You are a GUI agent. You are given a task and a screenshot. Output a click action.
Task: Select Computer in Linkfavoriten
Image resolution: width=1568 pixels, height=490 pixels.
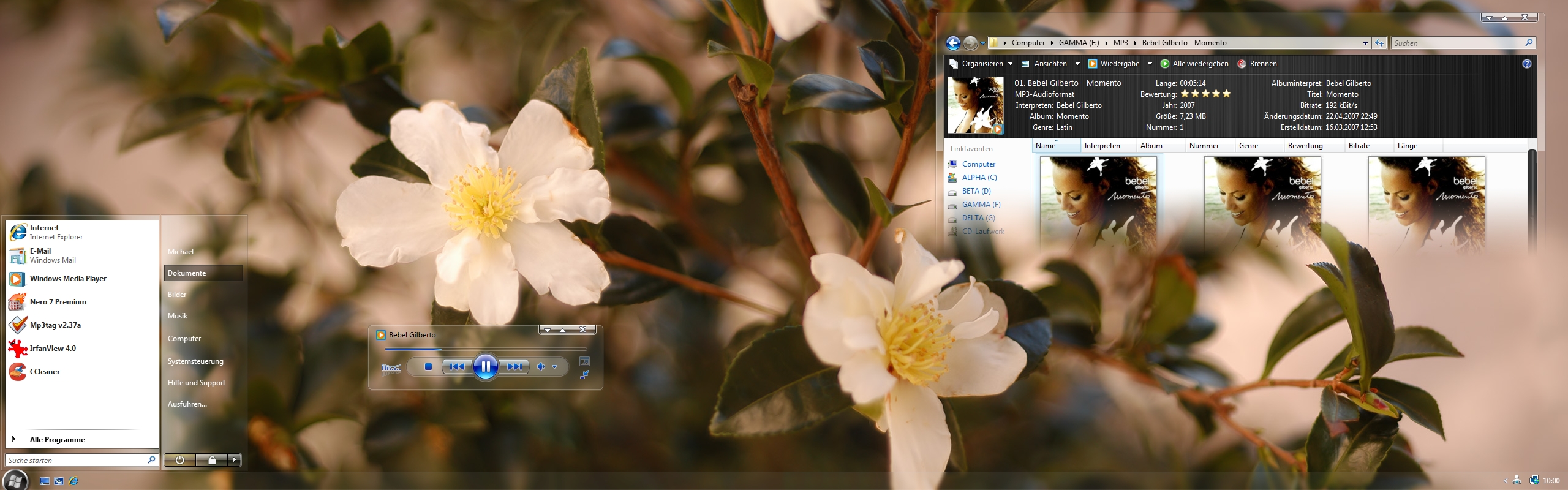[x=971, y=164]
